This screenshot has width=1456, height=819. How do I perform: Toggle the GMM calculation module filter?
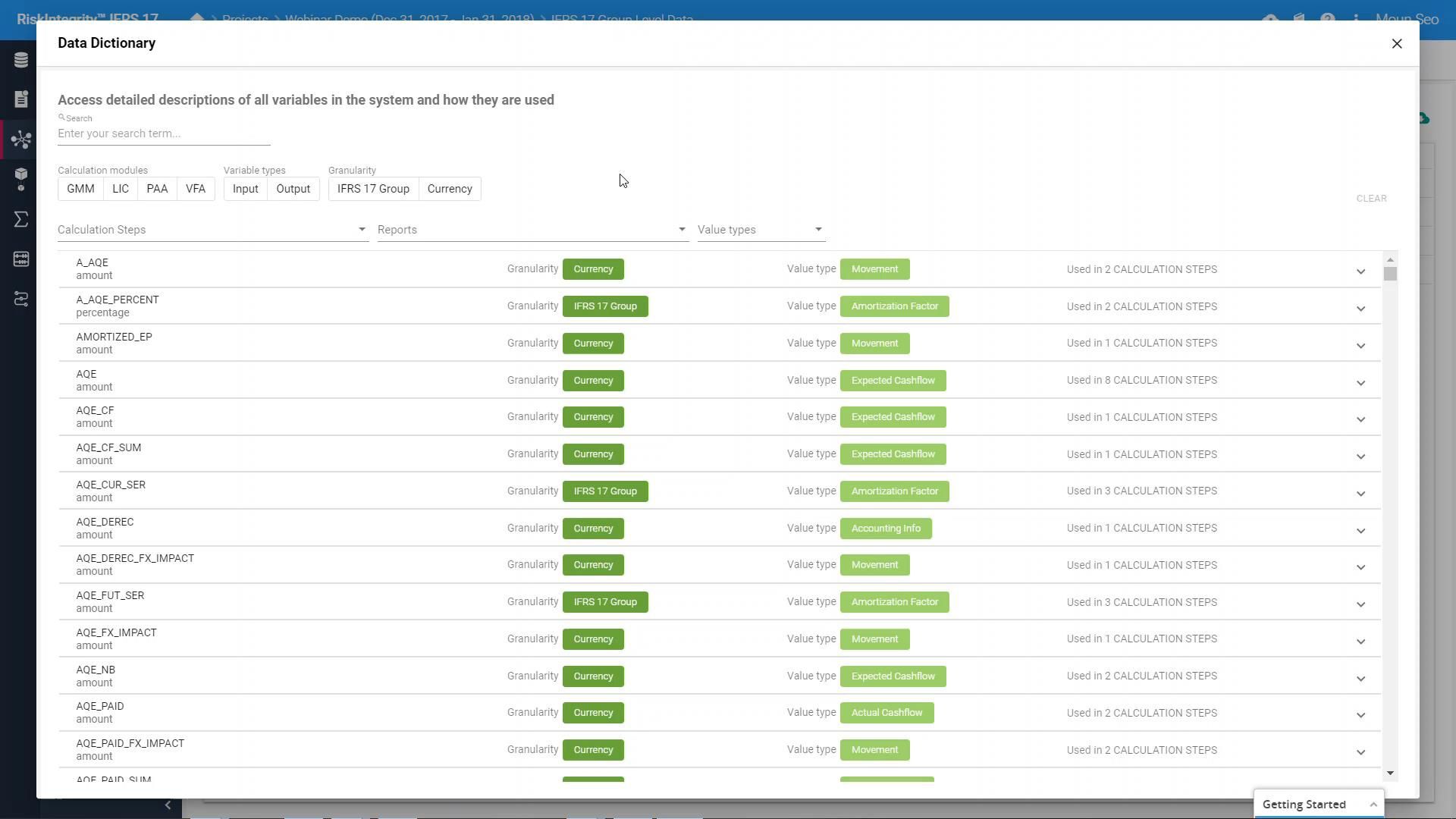[x=80, y=189]
